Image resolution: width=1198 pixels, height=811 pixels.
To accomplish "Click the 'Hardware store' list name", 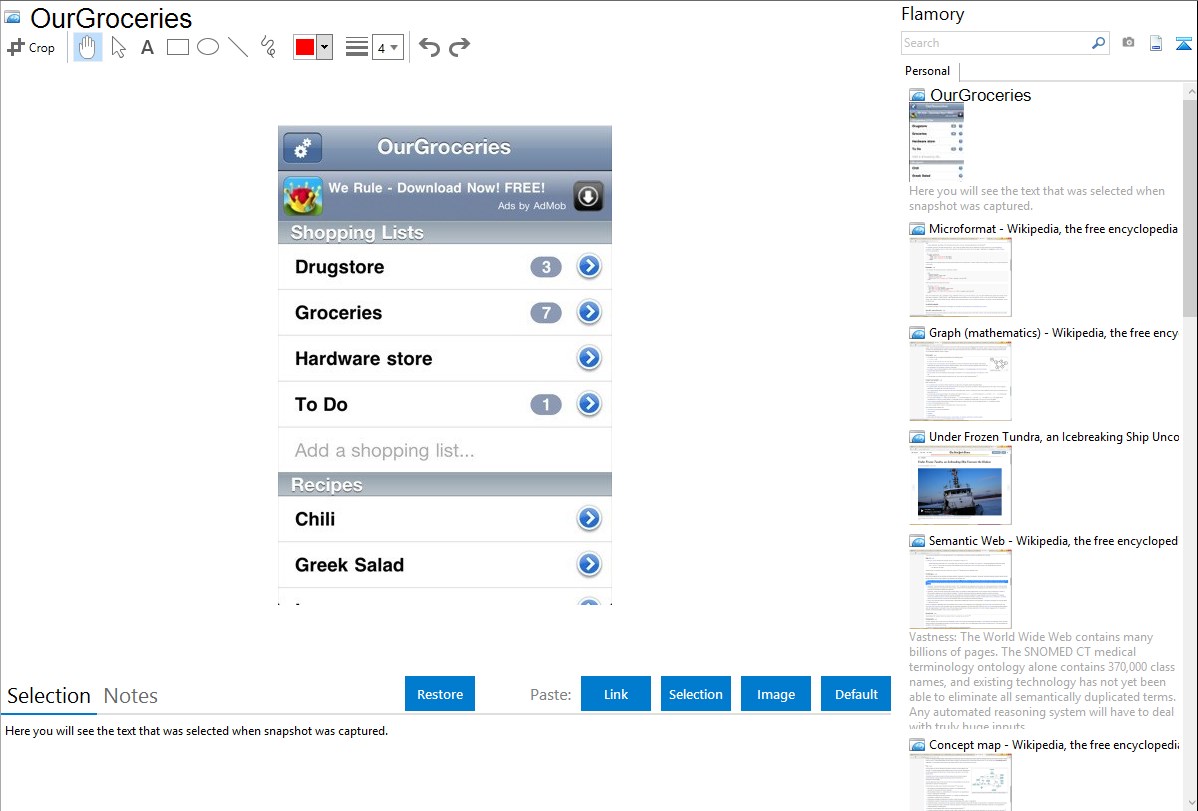I will [x=364, y=358].
